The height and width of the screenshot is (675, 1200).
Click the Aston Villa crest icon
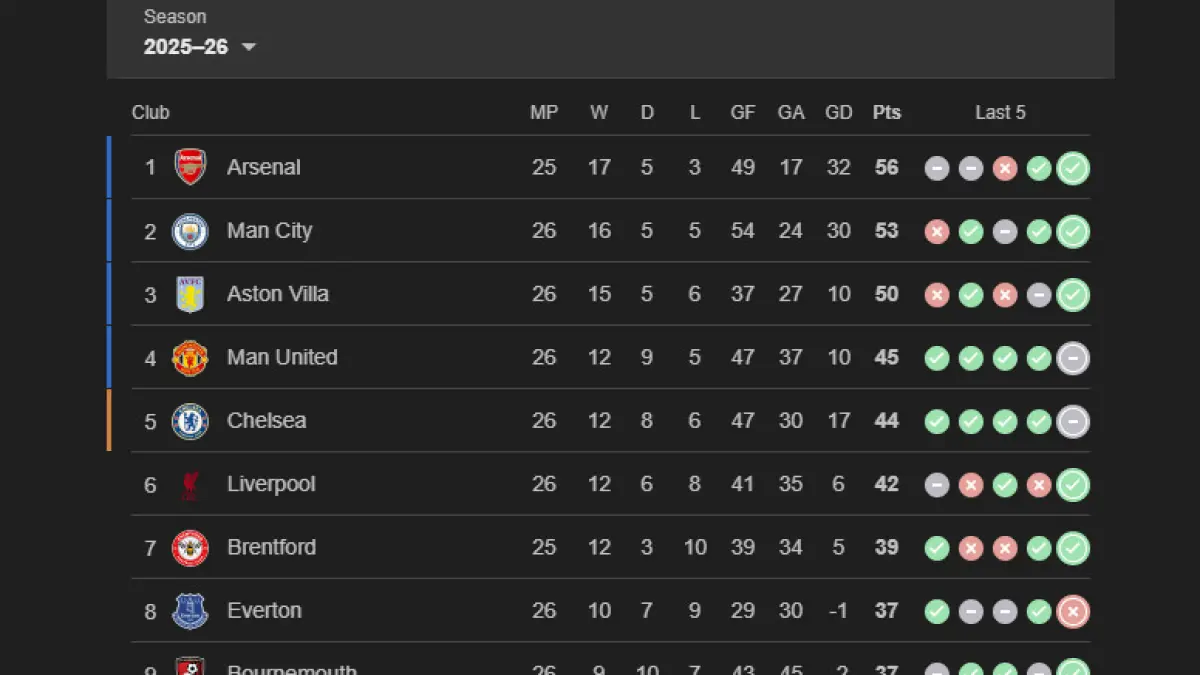click(190, 294)
